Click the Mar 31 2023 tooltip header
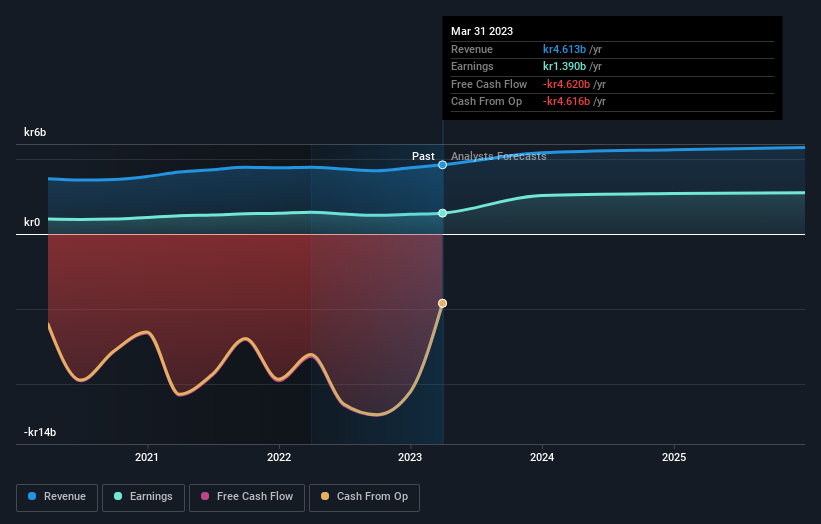The image size is (821, 524). click(x=482, y=31)
